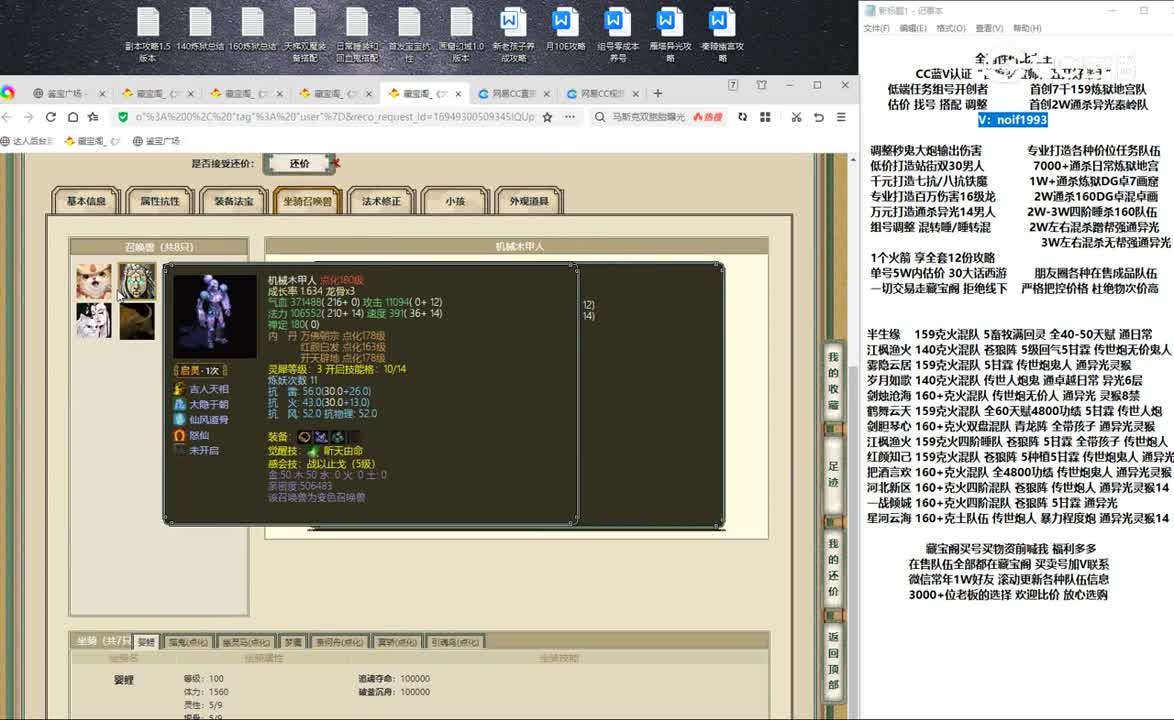Screen dimensions: 1174x720
Task: Open Notepad 查看(V) menu
Action: tap(989, 28)
